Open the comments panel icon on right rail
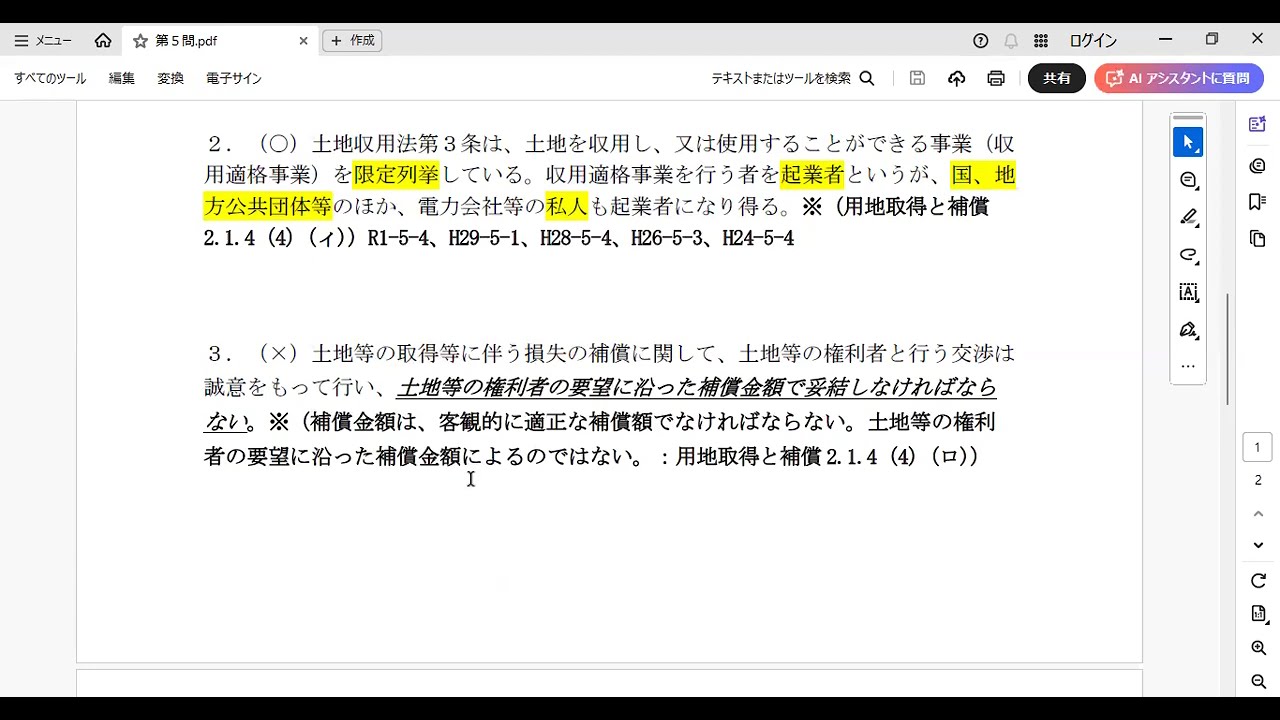This screenshot has height=720, width=1280. [x=1258, y=165]
